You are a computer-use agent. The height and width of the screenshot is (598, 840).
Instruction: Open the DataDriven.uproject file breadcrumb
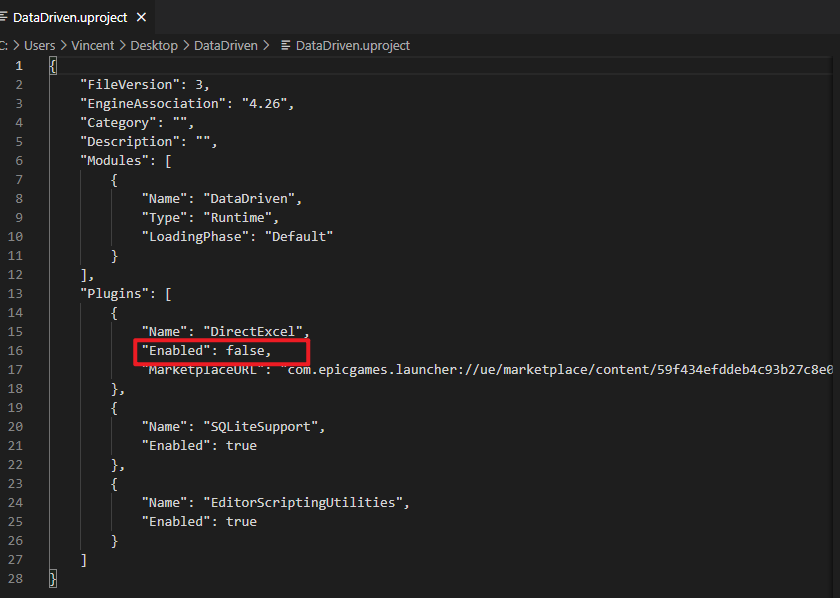tap(352, 46)
